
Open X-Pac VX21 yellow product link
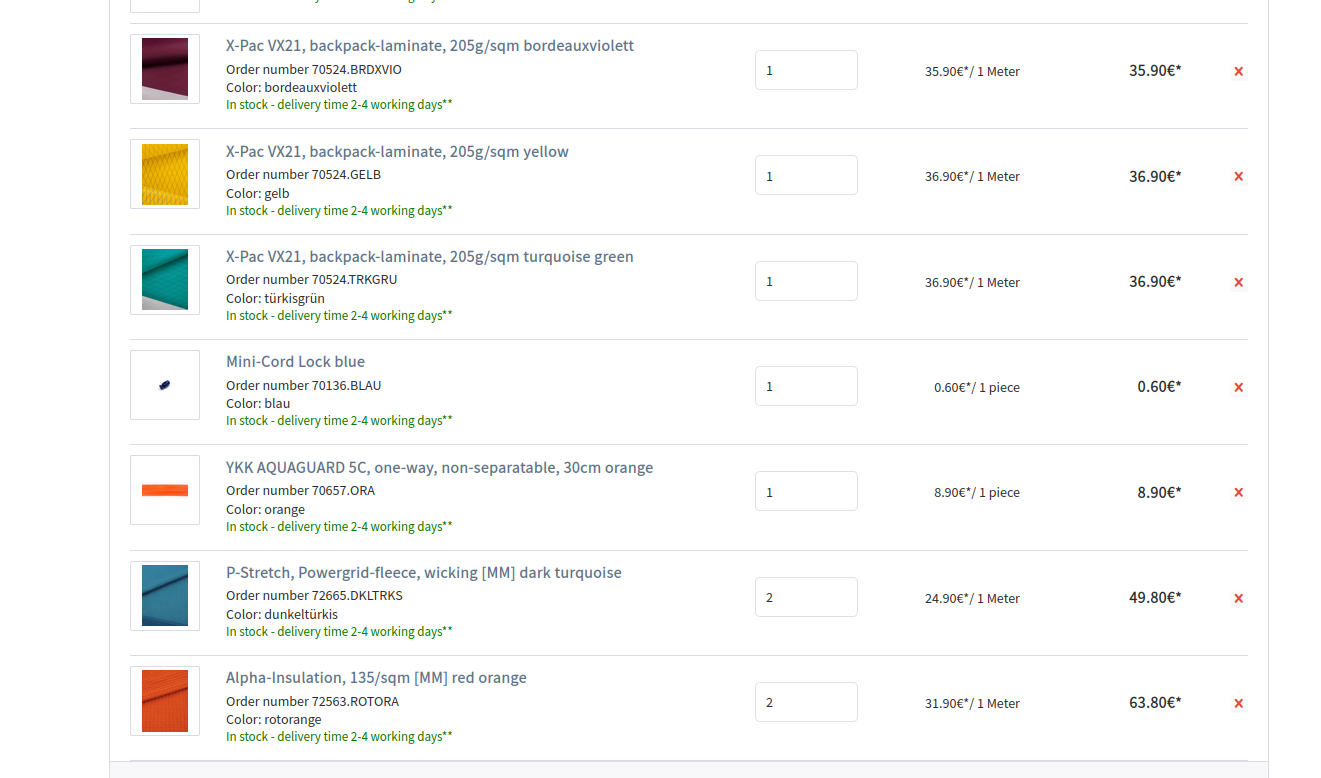point(397,152)
